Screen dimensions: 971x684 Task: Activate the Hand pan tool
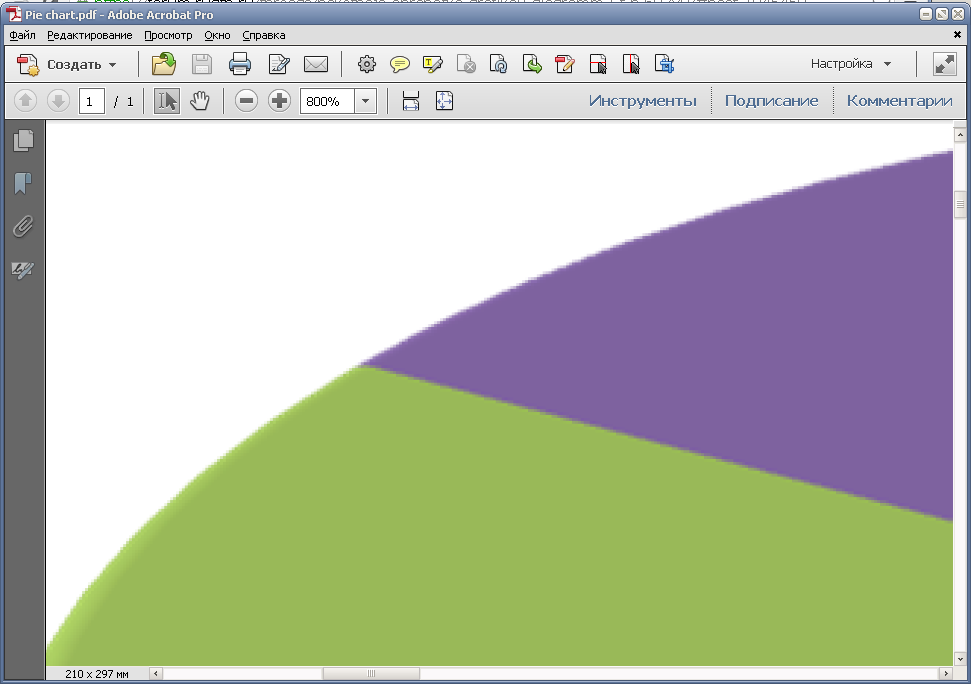click(199, 101)
